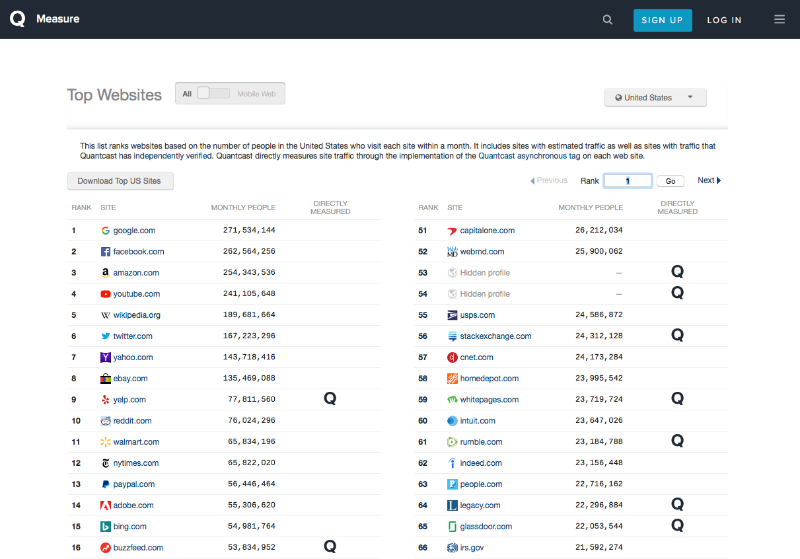
Task: Click the Bing favicon icon
Action: point(105,526)
